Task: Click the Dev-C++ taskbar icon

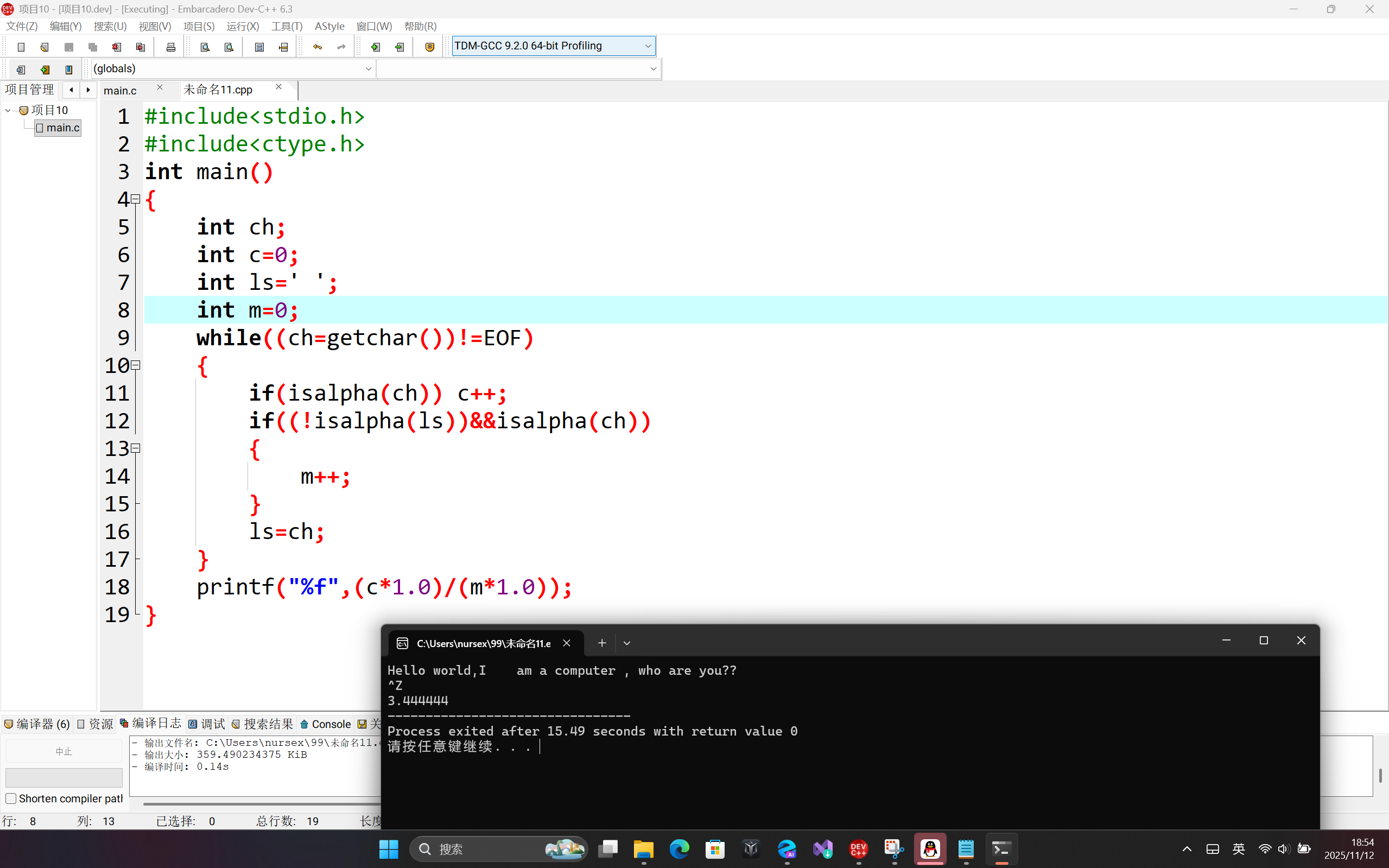Action: pos(859,848)
